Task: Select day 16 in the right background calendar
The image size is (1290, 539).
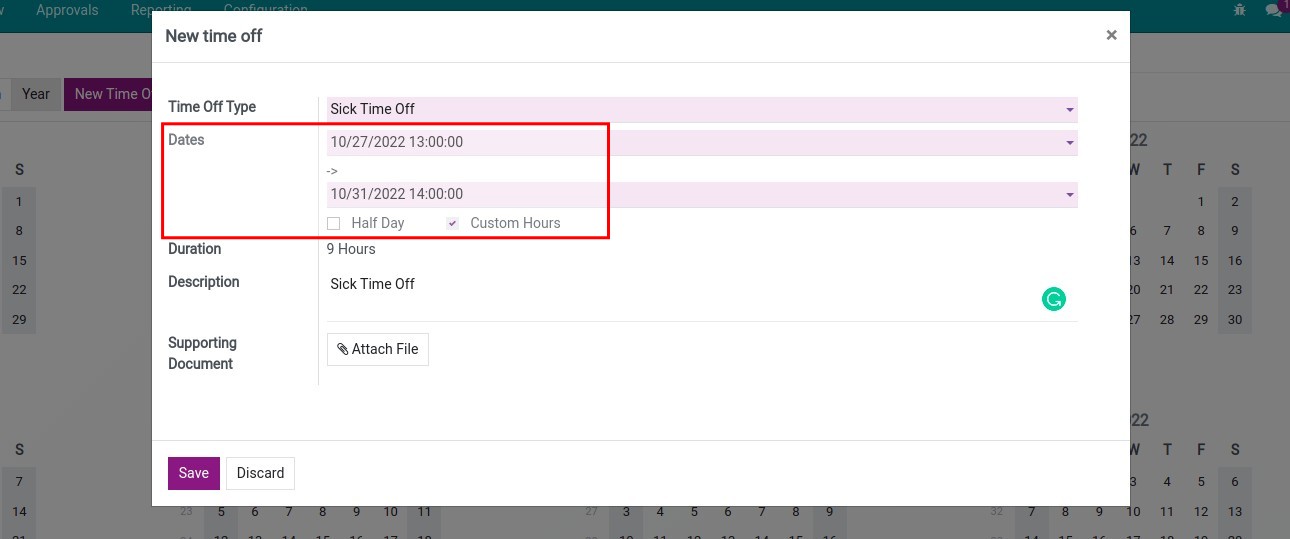Action: tap(1235, 261)
